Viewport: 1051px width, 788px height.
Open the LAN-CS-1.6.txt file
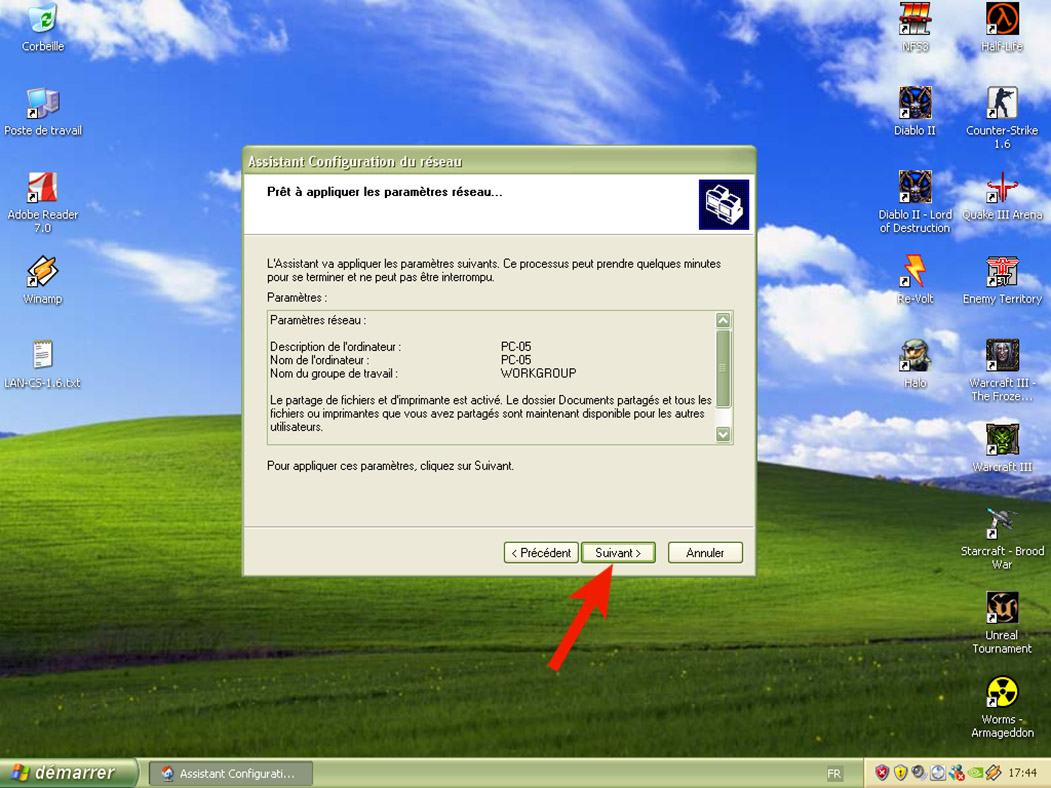(42, 356)
